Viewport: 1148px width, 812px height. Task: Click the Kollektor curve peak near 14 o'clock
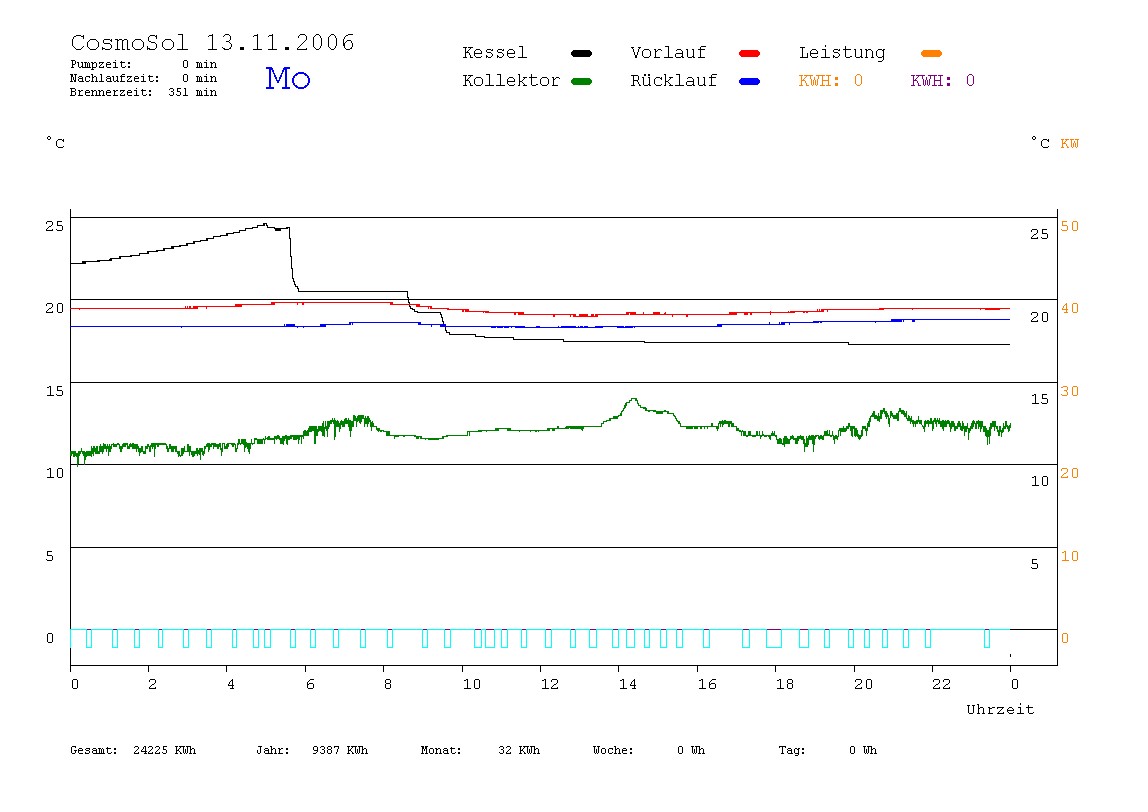point(633,401)
